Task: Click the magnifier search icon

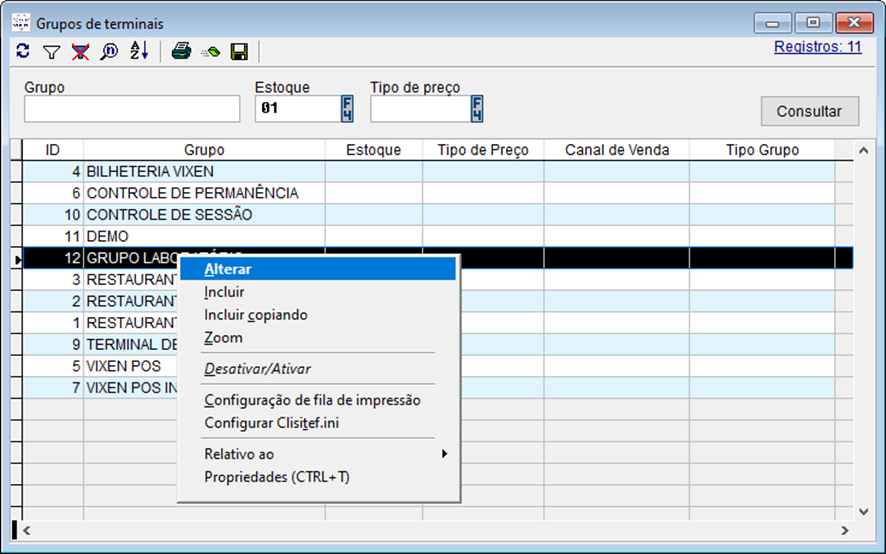Action: point(109,51)
